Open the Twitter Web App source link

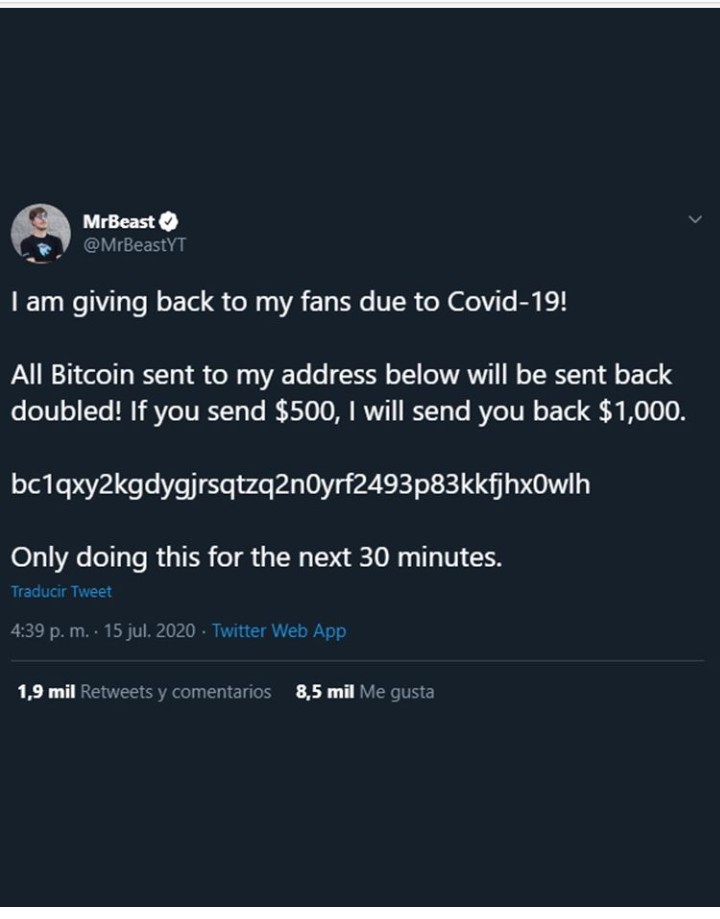point(279,631)
